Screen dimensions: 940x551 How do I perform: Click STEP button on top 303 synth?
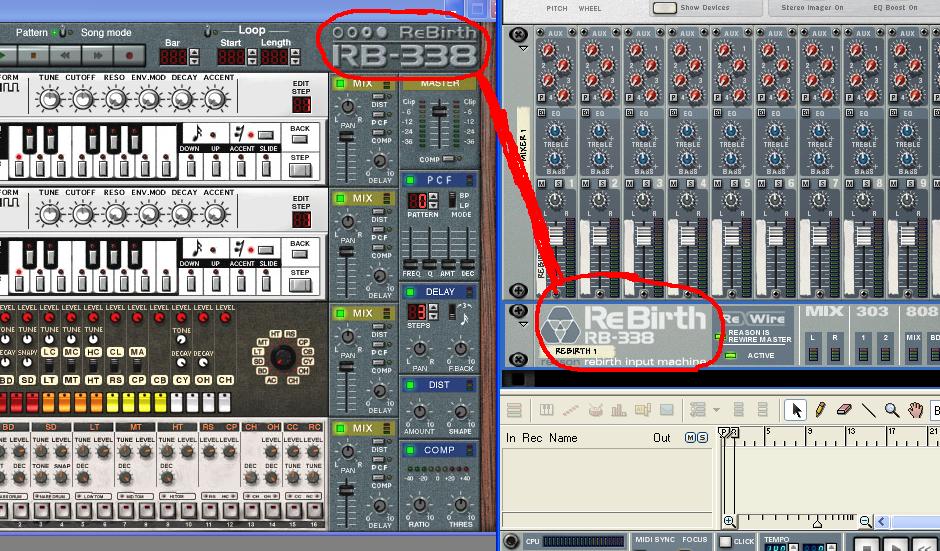[x=300, y=170]
